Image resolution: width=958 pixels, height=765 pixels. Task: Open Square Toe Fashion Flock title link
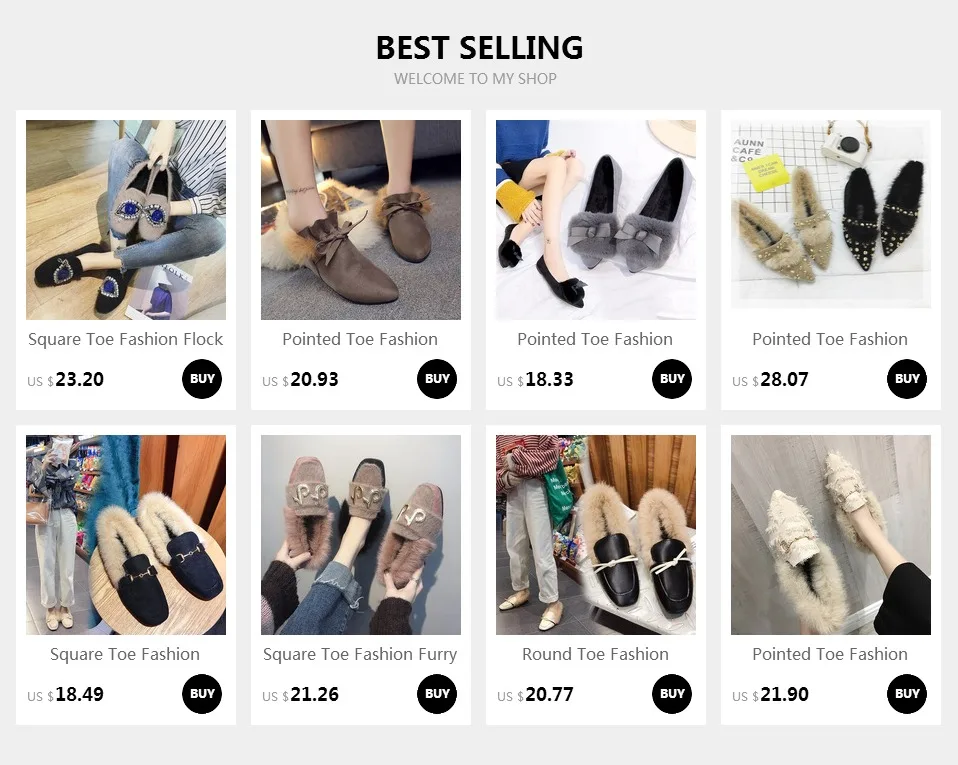[126, 339]
